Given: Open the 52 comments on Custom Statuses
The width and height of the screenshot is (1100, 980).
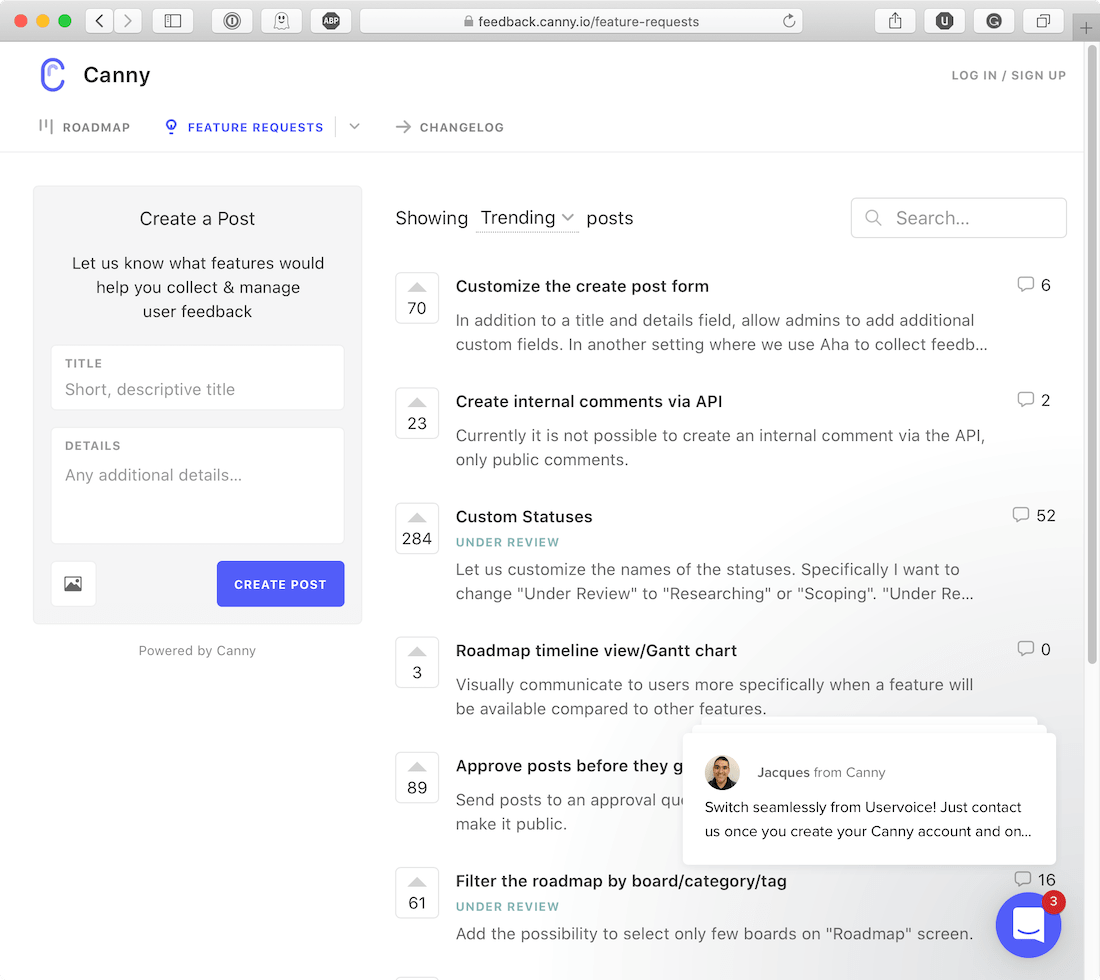Looking at the screenshot, I should coord(1033,515).
